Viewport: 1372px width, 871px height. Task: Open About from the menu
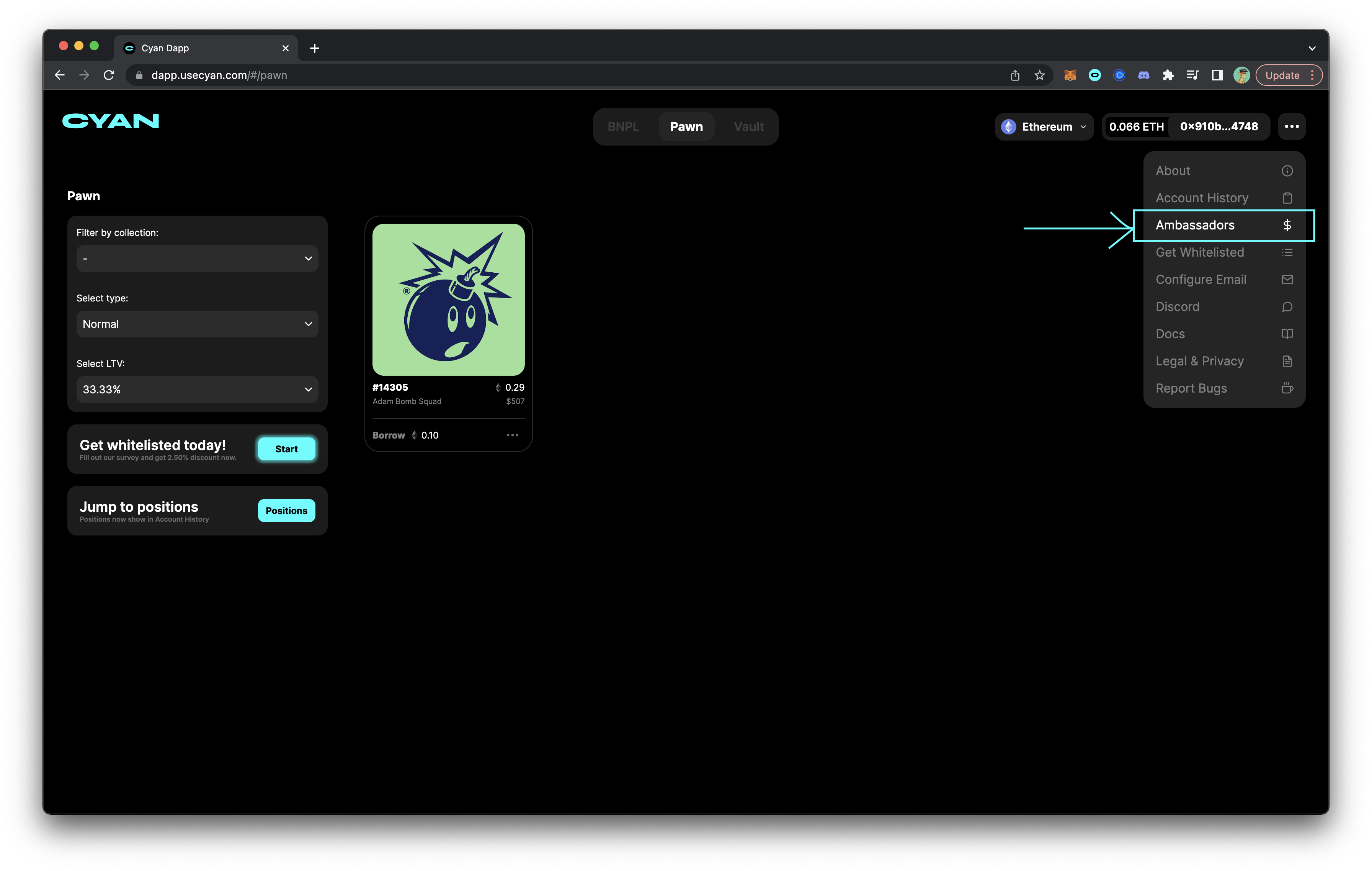pyautogui.click(x=1224, y=171)
